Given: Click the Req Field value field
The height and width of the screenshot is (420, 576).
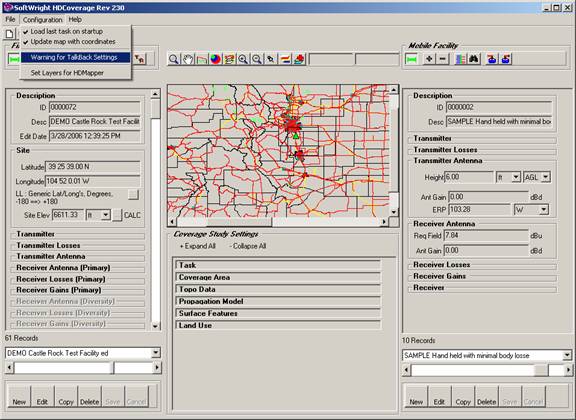Looking at the screenshot, I should point(486,236).
